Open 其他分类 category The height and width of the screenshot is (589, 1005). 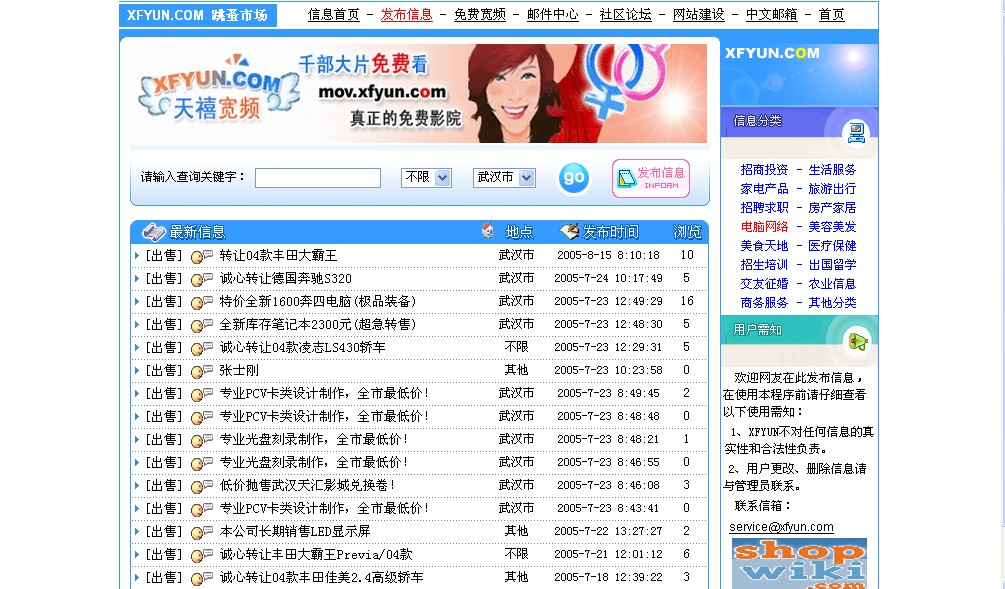click(832, 303)
